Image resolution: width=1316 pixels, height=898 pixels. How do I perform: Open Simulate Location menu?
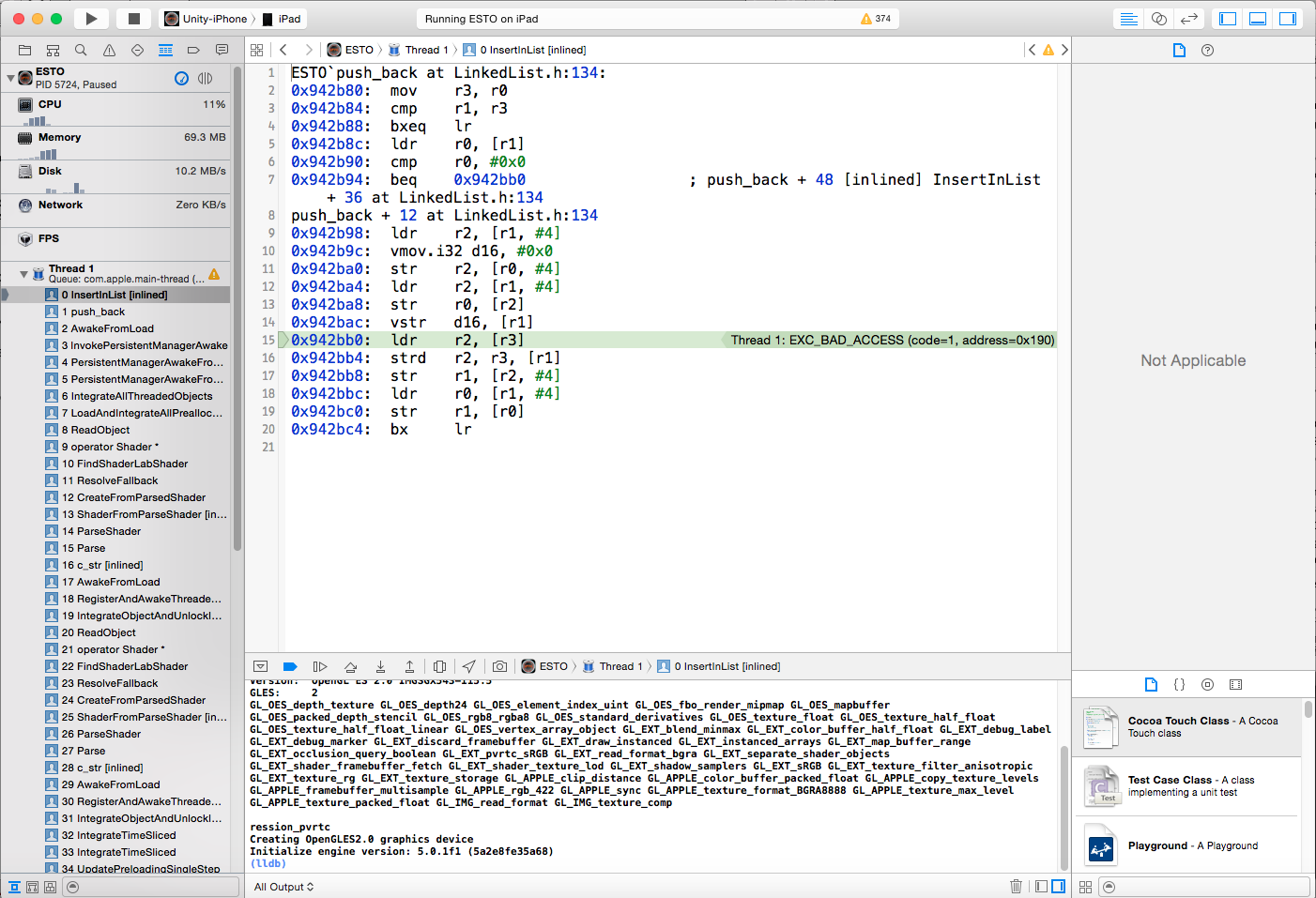click(469, 666)
